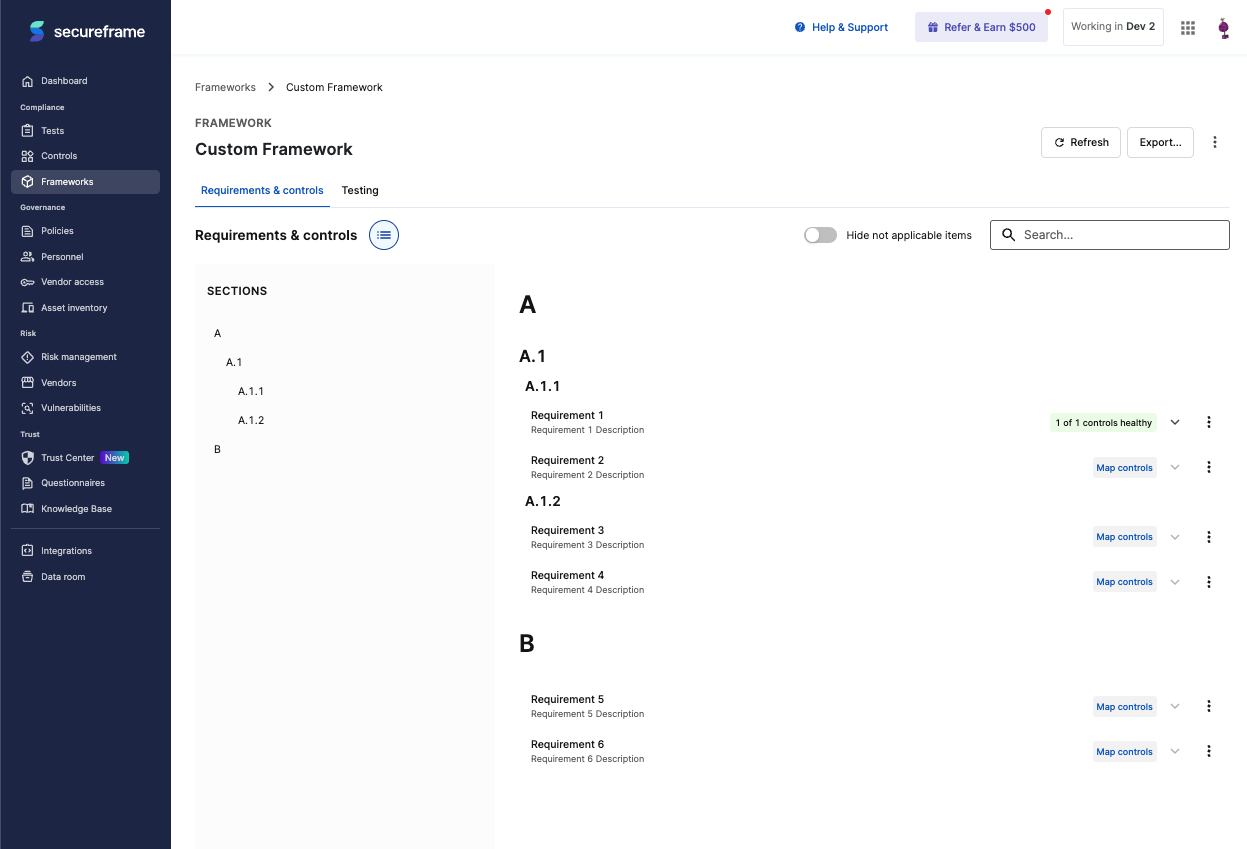Click Map controls for Requirement 3
Viewport: 1247px width, 849px height.
coord(1125,537)
